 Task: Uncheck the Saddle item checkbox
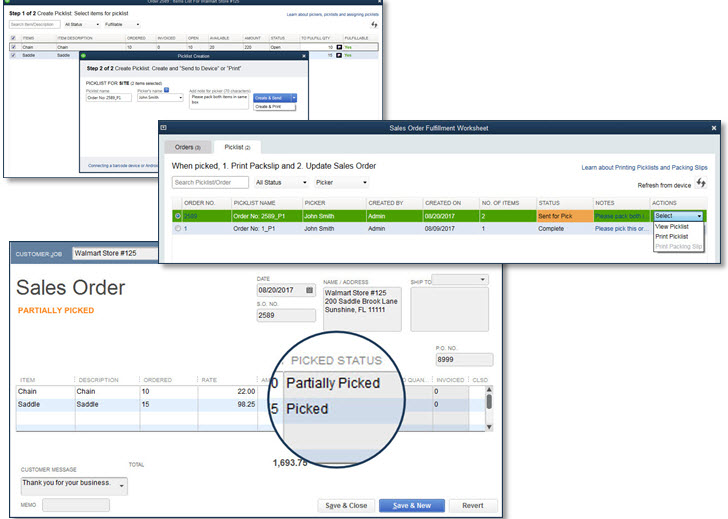pyautogui.click(x=13, y=55)
